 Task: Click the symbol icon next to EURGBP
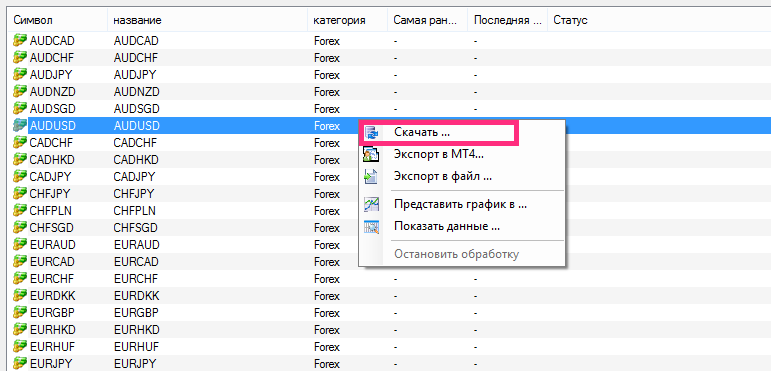[x=20, y=313]
